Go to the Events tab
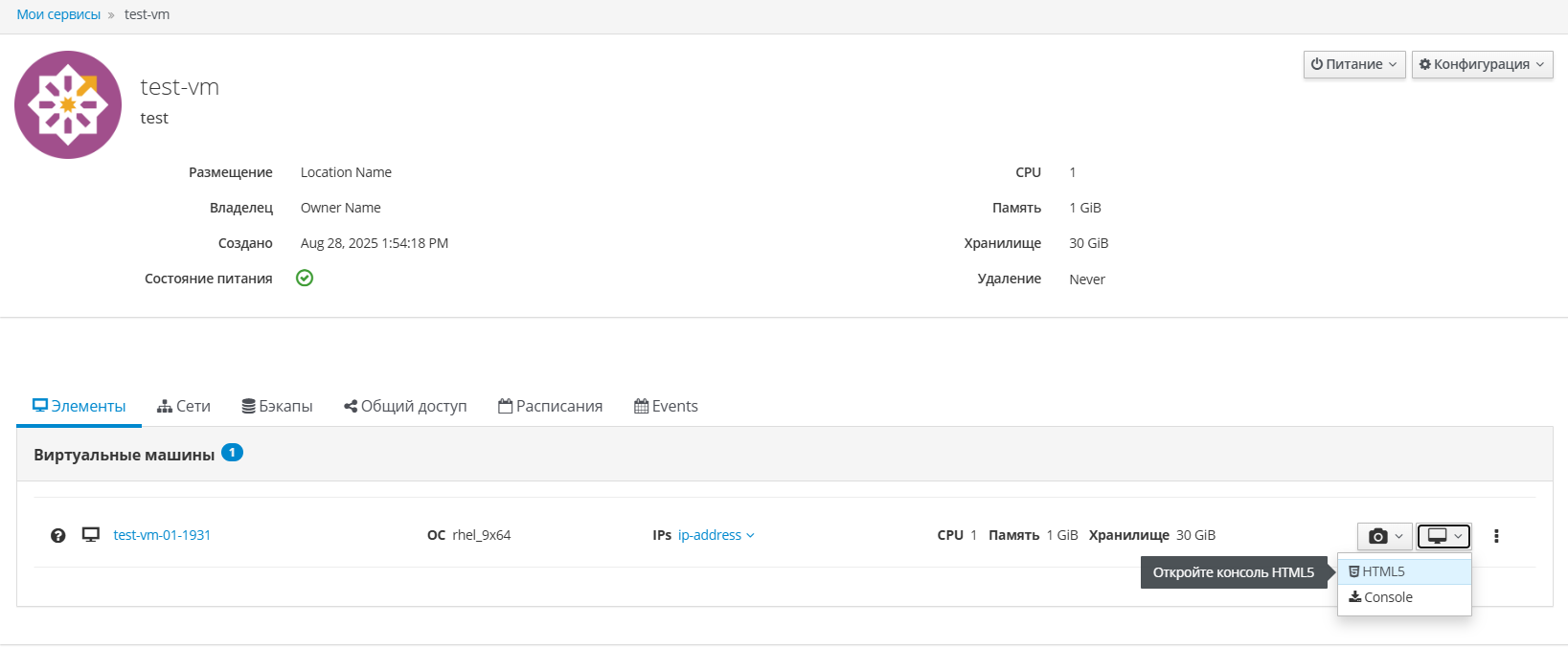Image resolution: width=1568 pixels, height=648 pixels. pos(666,407)
